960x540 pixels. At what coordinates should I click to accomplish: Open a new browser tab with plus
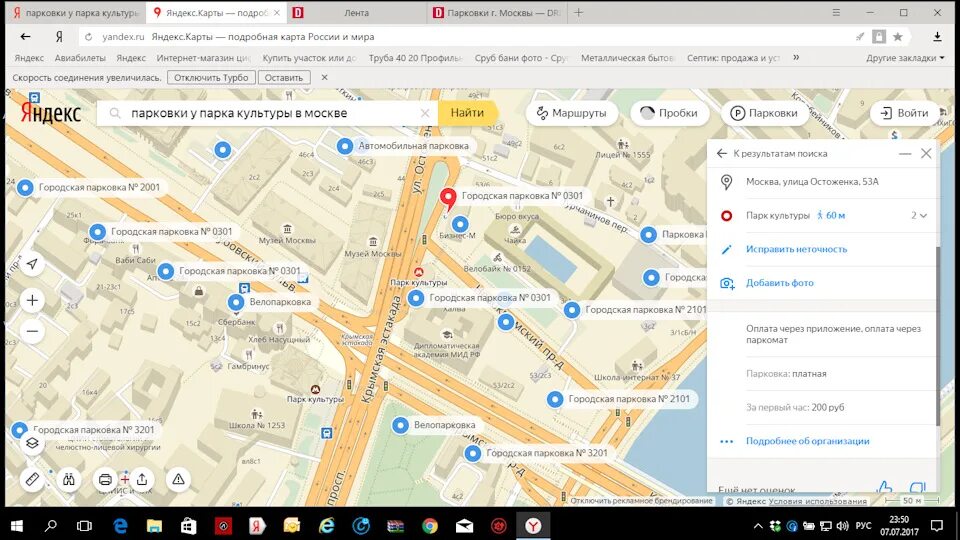click(x=579, y=12)
